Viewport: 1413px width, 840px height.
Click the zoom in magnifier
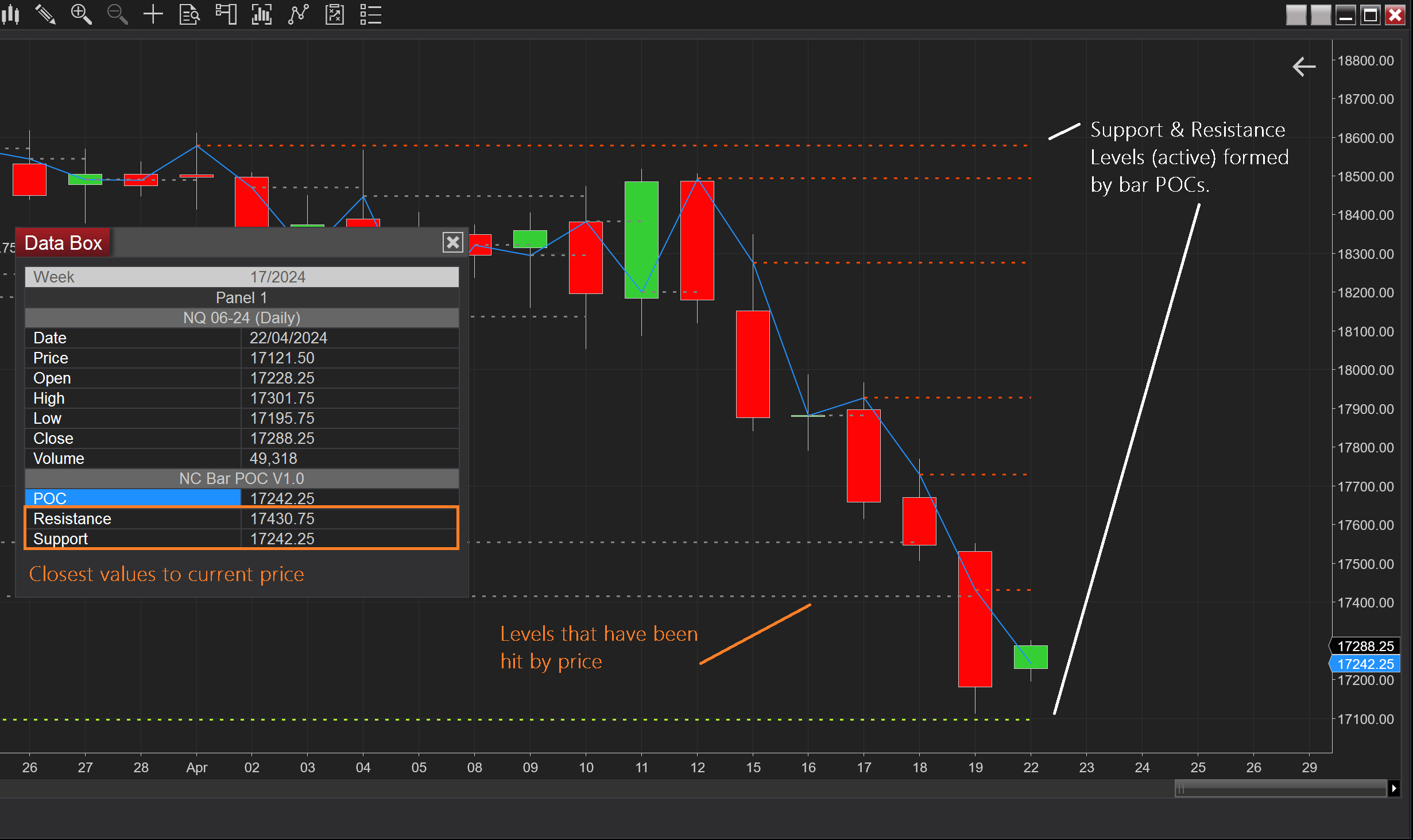pos(81,14)
